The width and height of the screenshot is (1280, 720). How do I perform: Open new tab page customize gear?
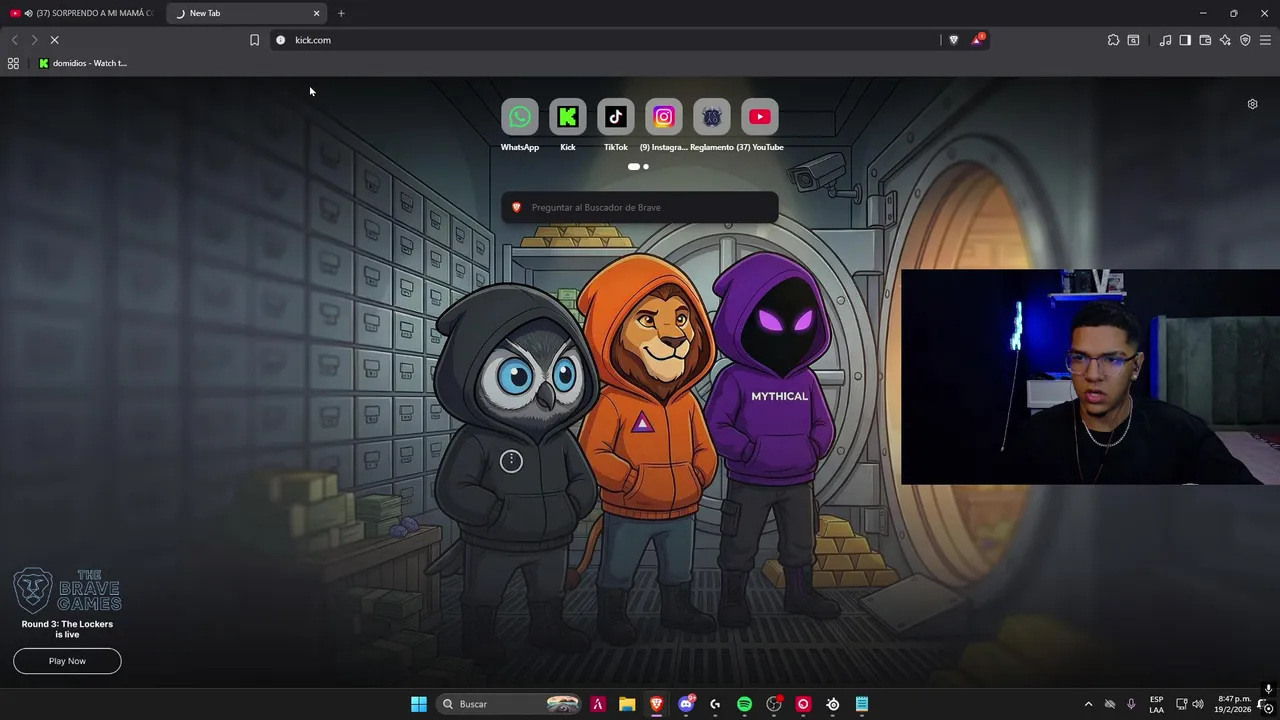(1252, 104)
